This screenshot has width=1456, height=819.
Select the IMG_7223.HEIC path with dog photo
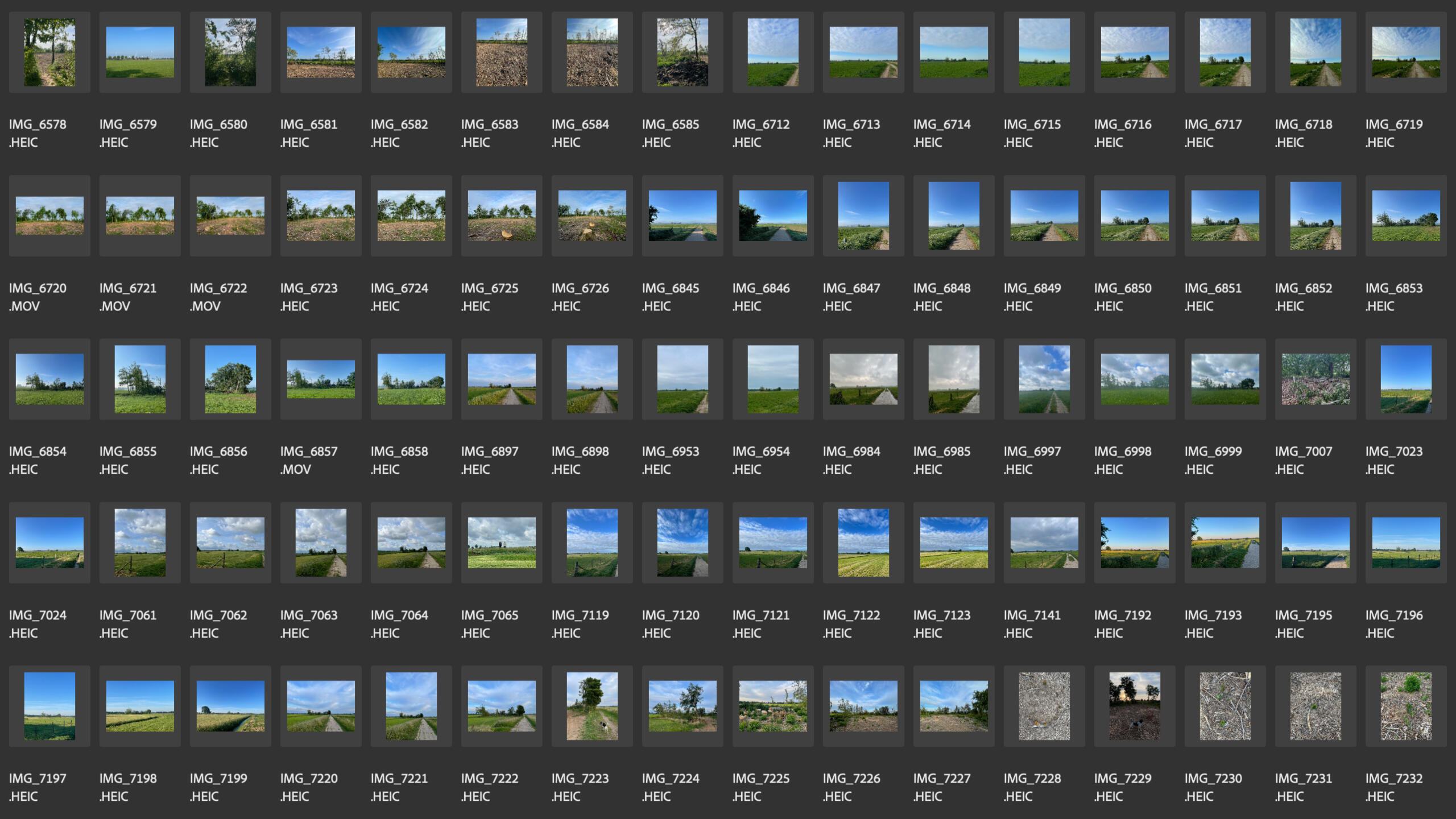click(x=592, y=706)
